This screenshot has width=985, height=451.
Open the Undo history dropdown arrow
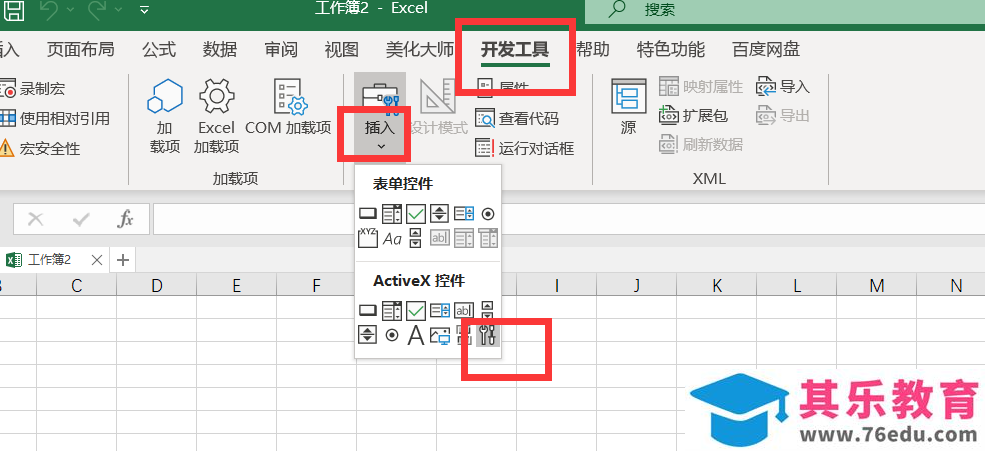pyautogui.click(x=70, y=10)
